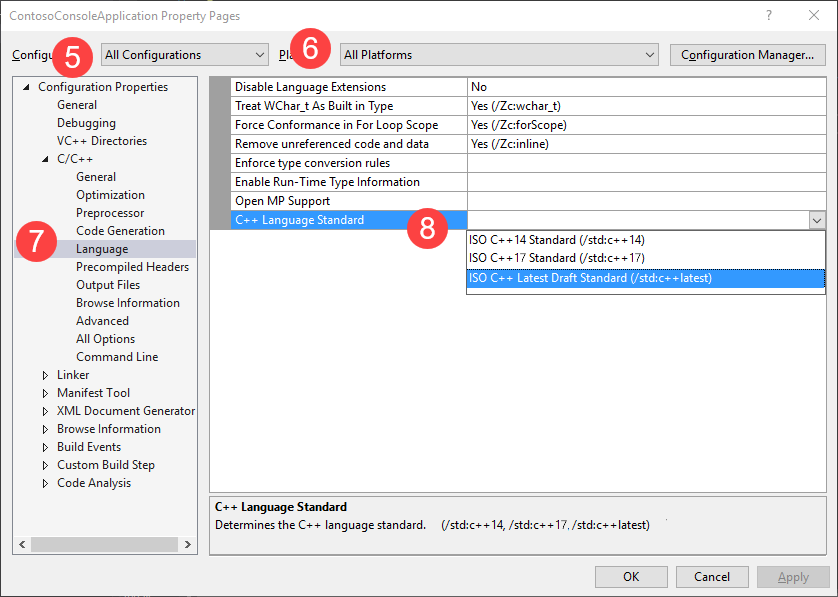Select General under C/C++
The width and height of the screenshot is (838, 597).
point(96,177)
